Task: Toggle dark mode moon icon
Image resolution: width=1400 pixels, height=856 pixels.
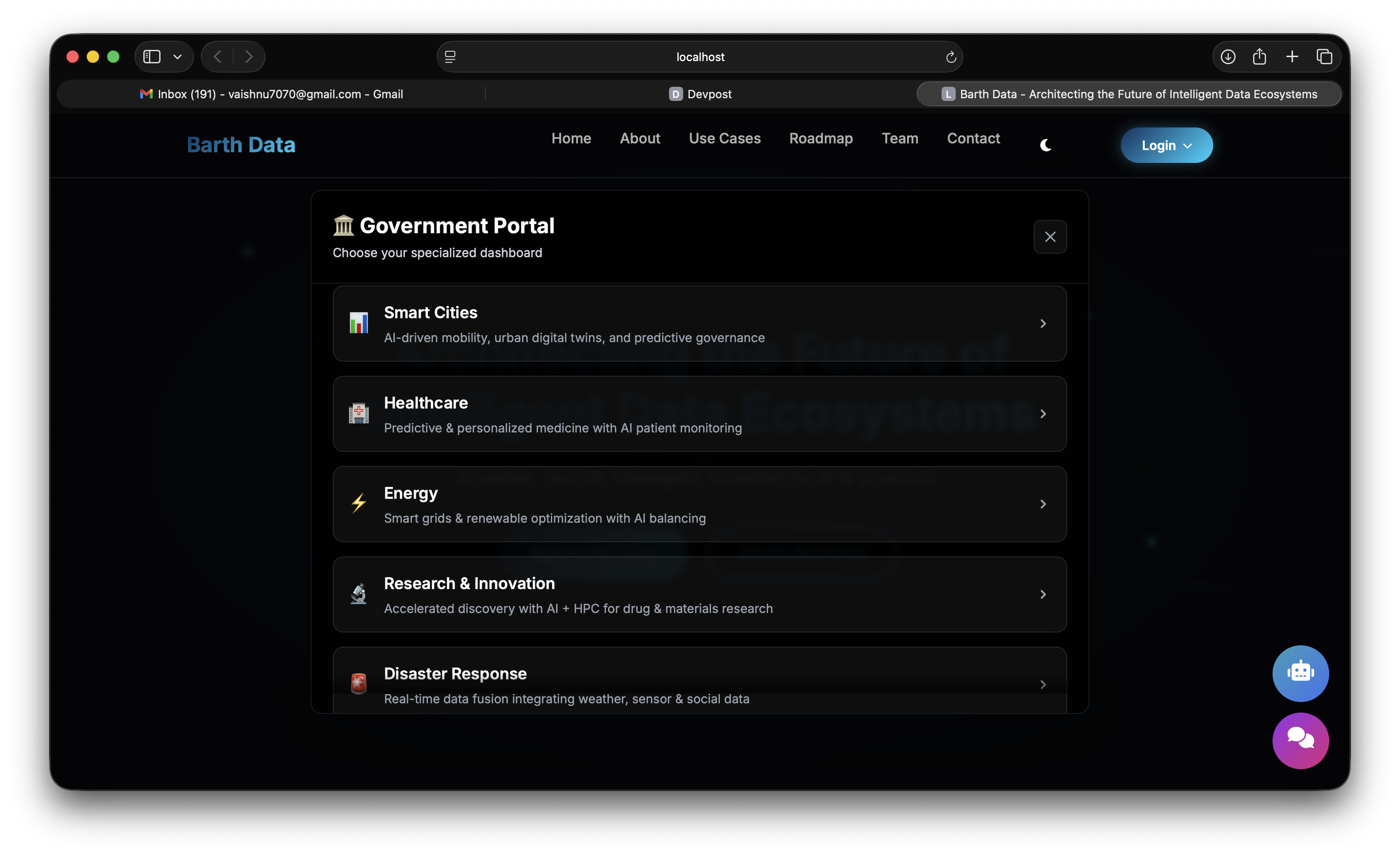Action: (x=1045, y=146)
